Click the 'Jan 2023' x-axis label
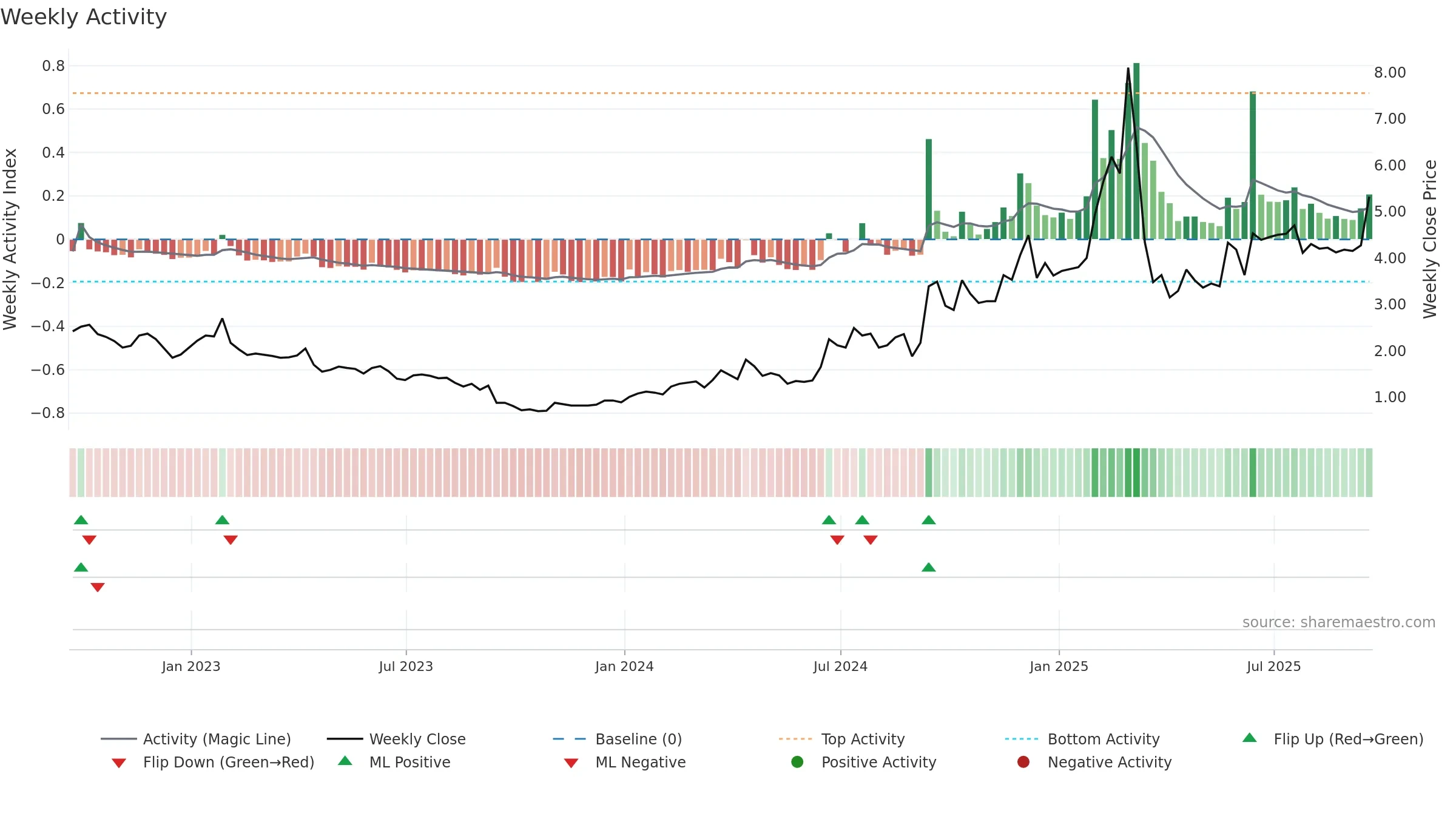The image size is (1456, 819). tap(191, 666)
